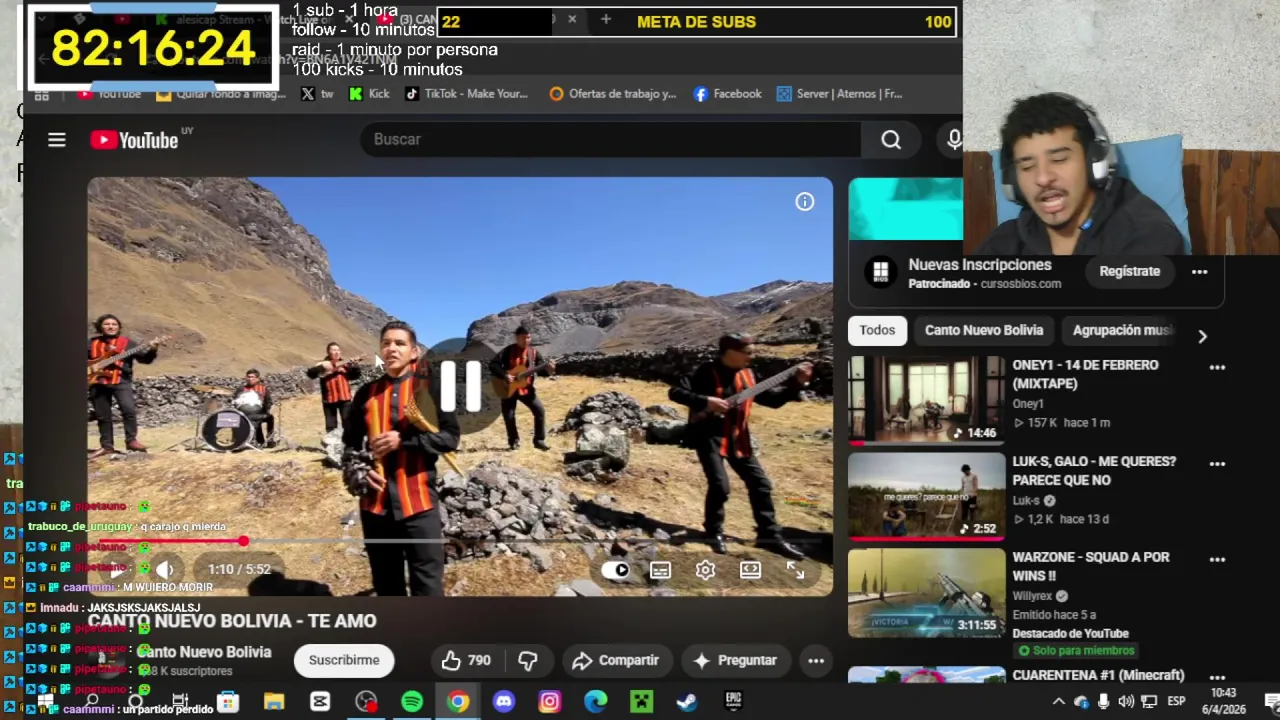
Task: Open the TikTok bookmark
Action: [466, 94]
